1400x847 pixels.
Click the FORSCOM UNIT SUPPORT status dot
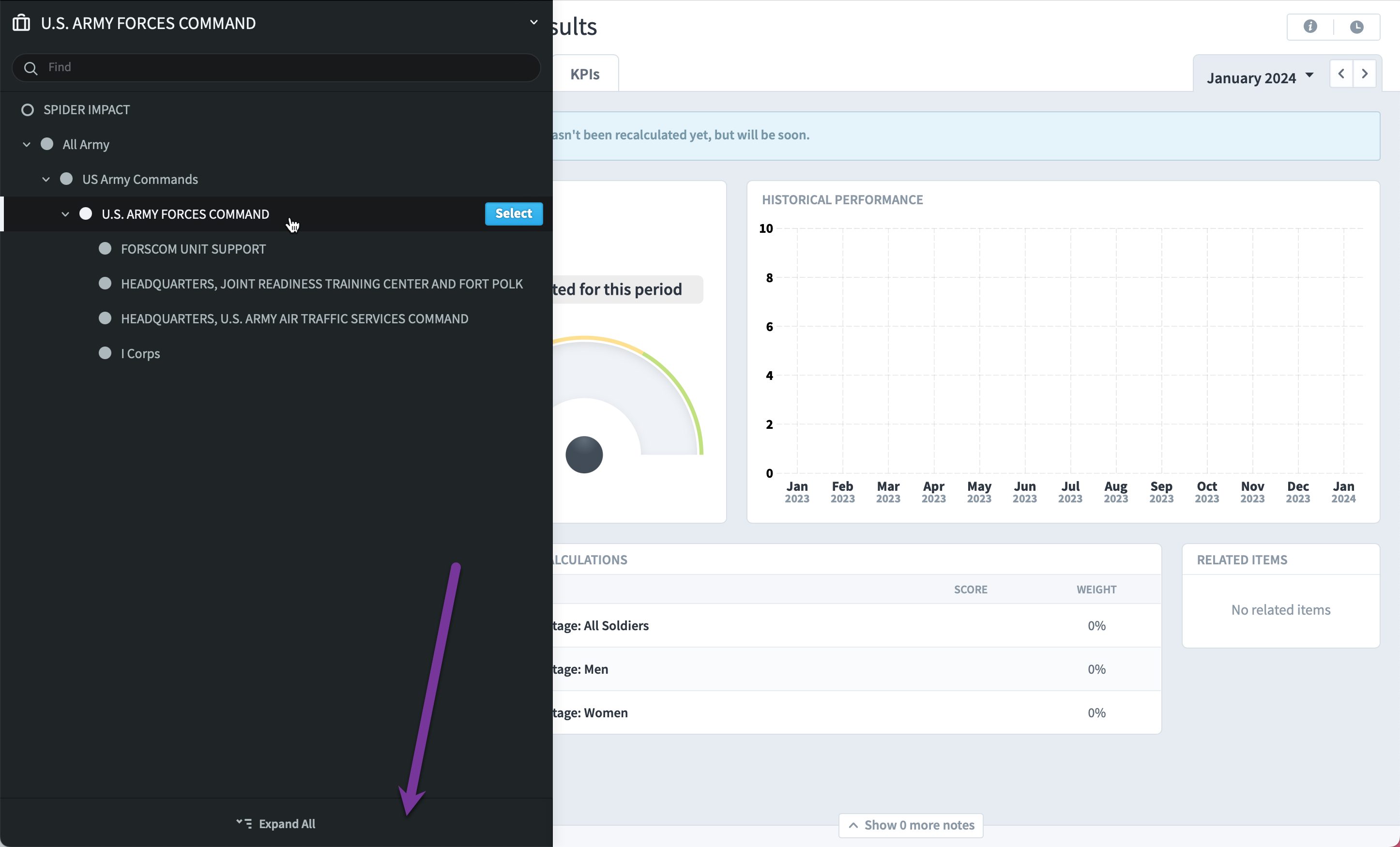point(105,248)
